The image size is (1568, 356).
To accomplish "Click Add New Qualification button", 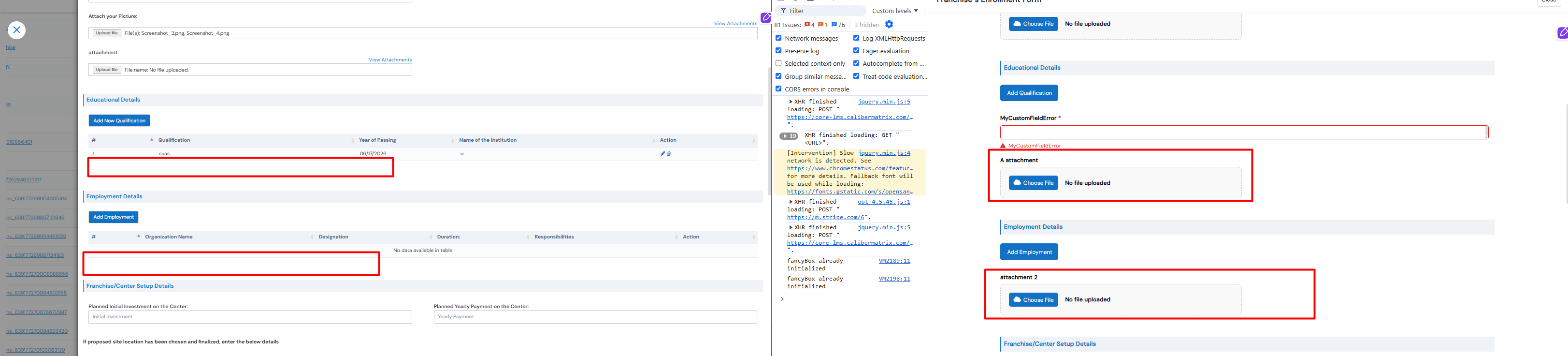I will pos(119,121).
